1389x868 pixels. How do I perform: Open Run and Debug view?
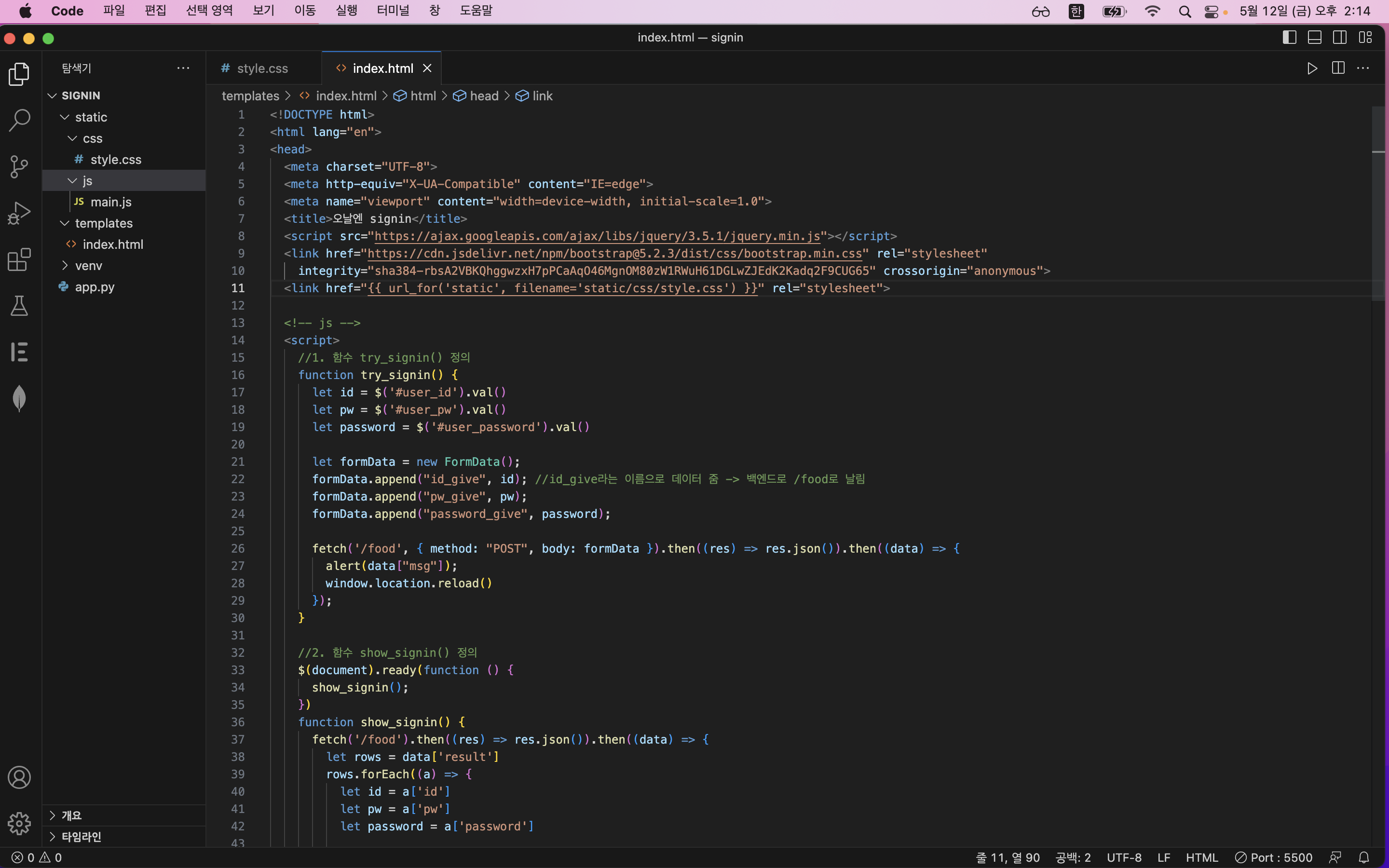pos(19,213)
